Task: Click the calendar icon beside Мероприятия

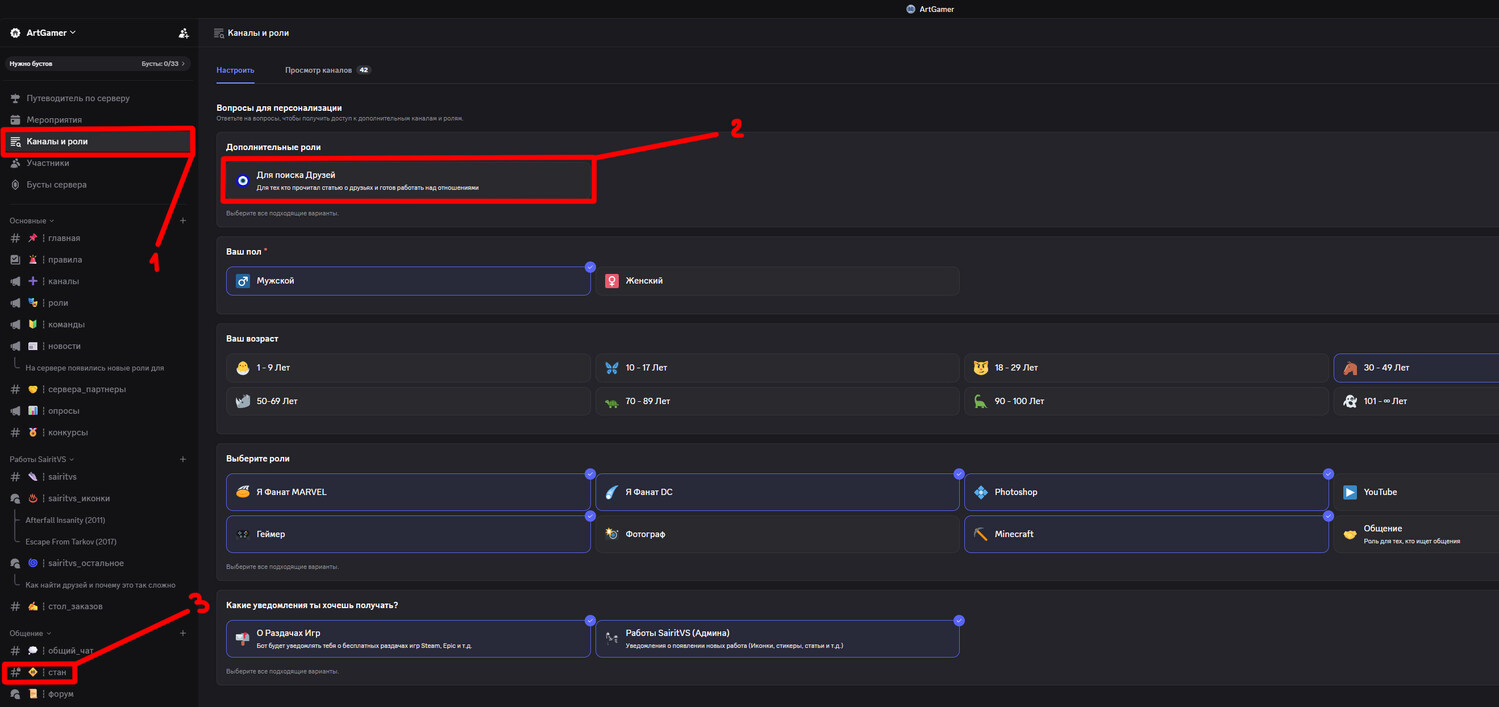Action: click(15, 120)
